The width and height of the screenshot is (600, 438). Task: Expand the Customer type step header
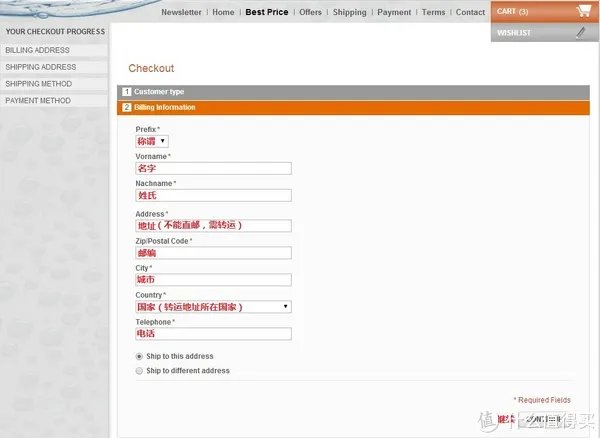point(353,92)
